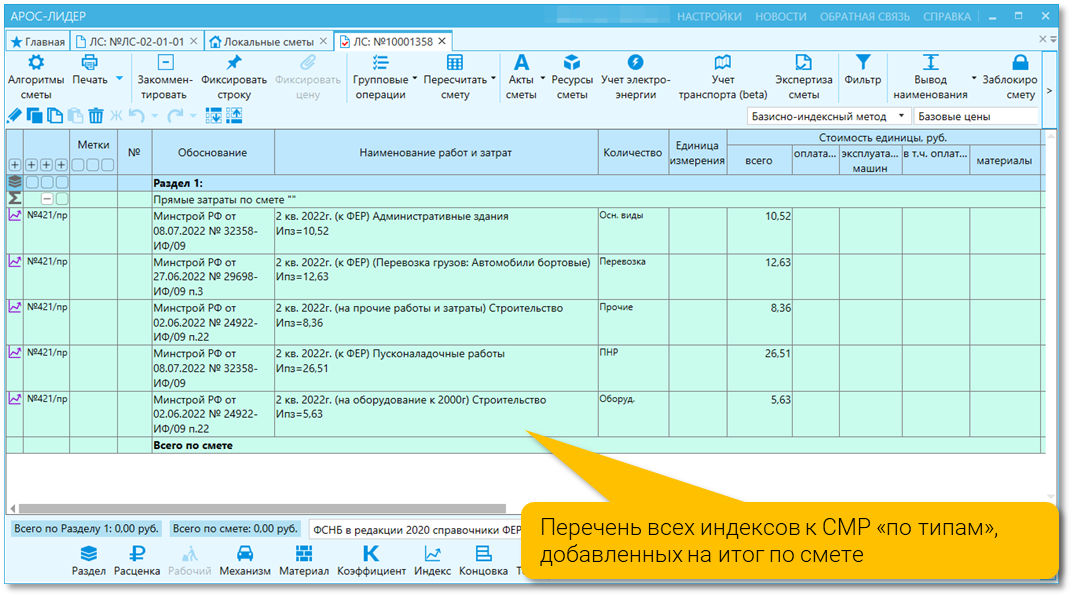
Task: Add Раздел from bottom panel
Action: pyautogui.click(x=89, y=561)
